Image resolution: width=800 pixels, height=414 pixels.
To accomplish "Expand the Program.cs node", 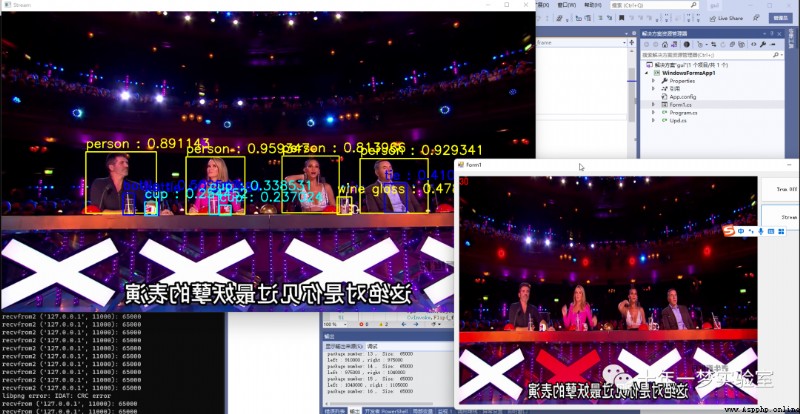I will (x=654, y=112).
